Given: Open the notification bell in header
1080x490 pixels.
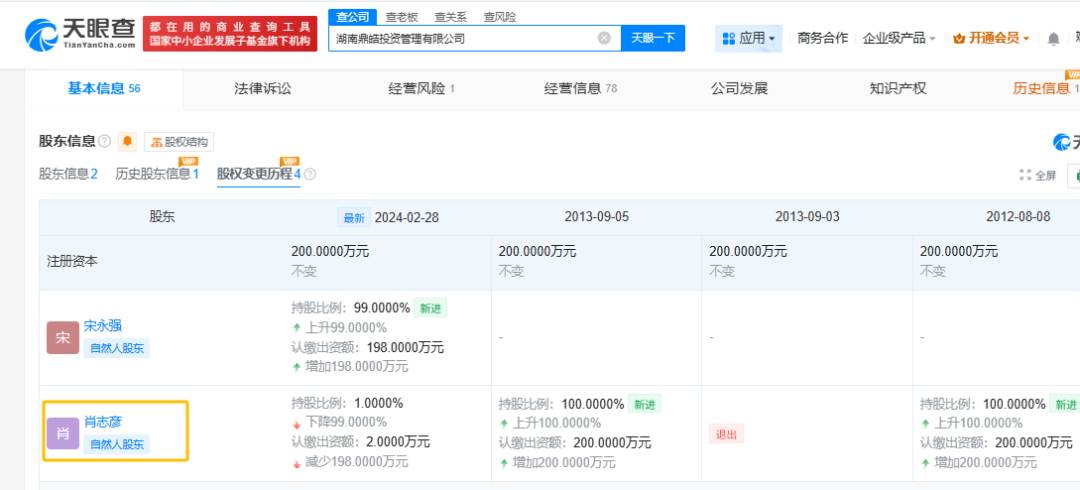Looking at the screenshot, I should coord(1053,39).
